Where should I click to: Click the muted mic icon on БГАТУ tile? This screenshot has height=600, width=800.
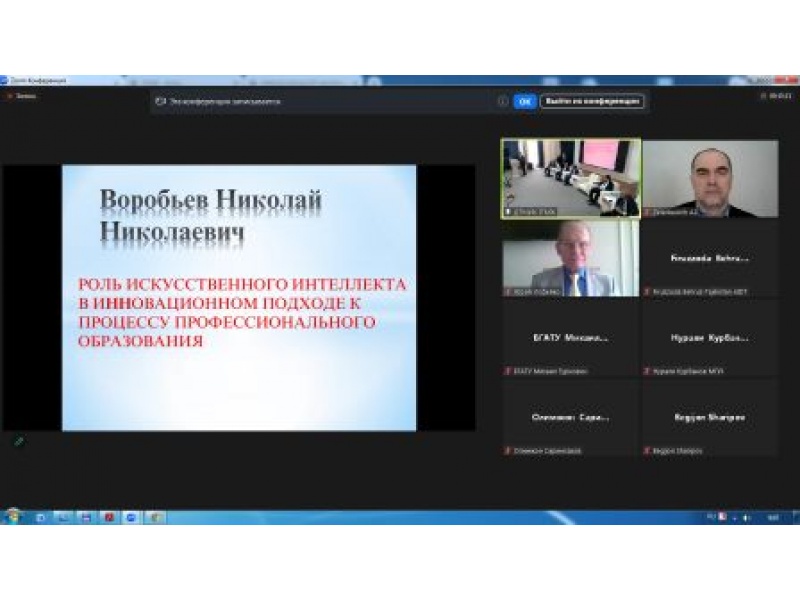[508, 371]
